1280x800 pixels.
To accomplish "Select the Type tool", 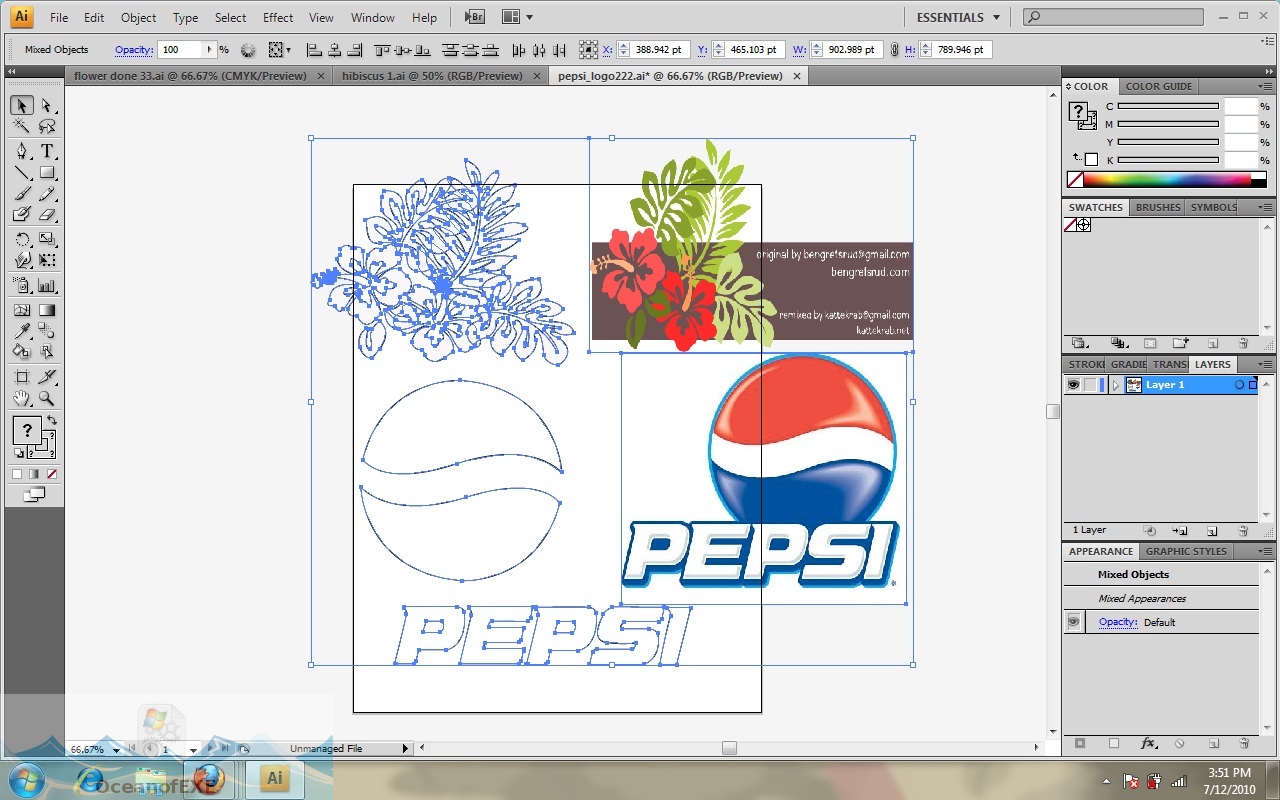I will pyautogui.click(x=47, y=151).
